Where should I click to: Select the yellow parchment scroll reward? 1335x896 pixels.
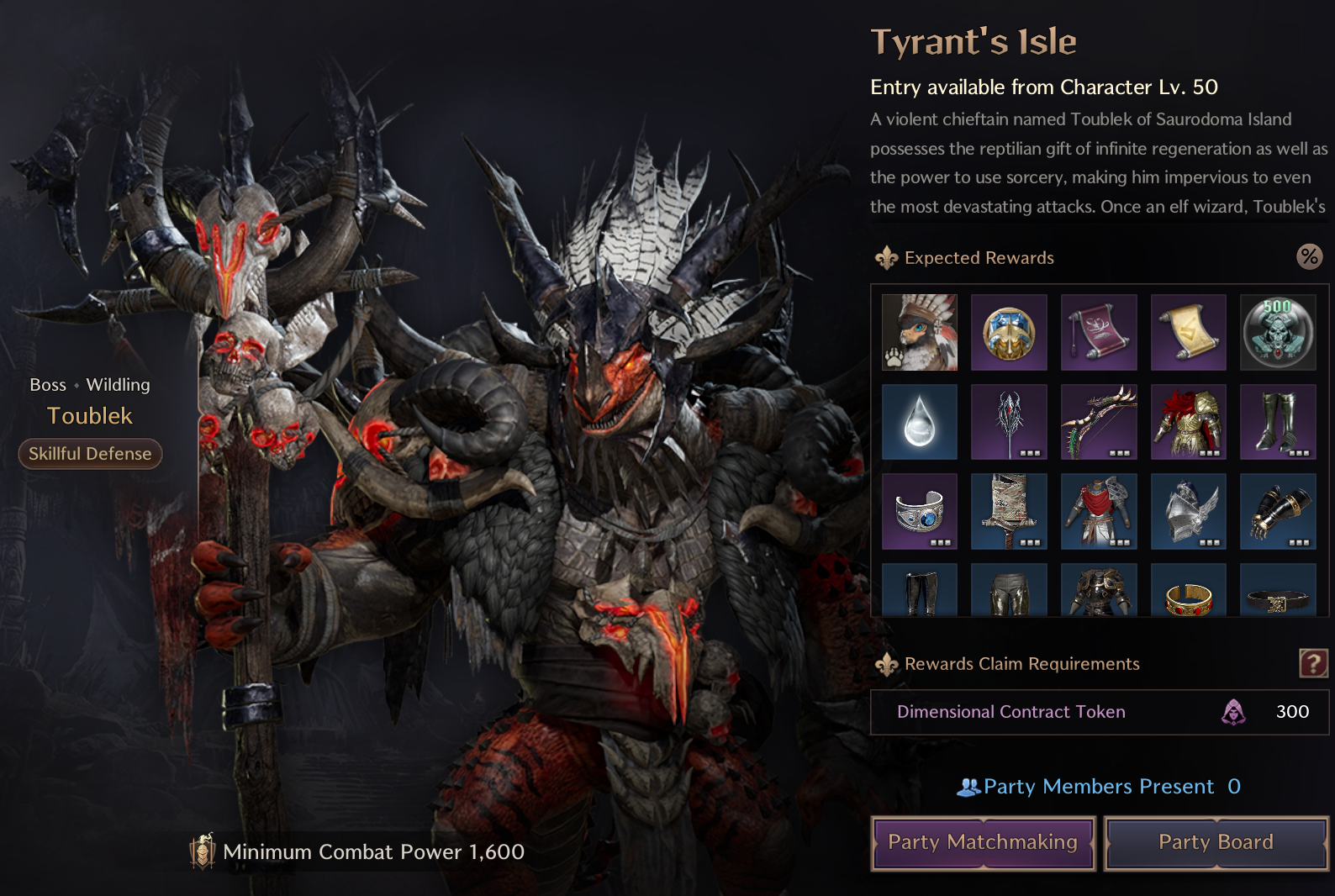[x=1189, y=332]
